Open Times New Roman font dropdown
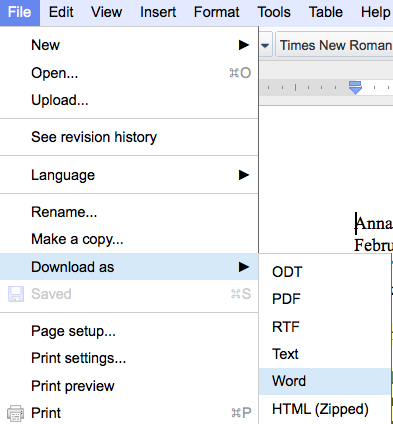The width and height of the screenshot is (393, 424). 335,45
